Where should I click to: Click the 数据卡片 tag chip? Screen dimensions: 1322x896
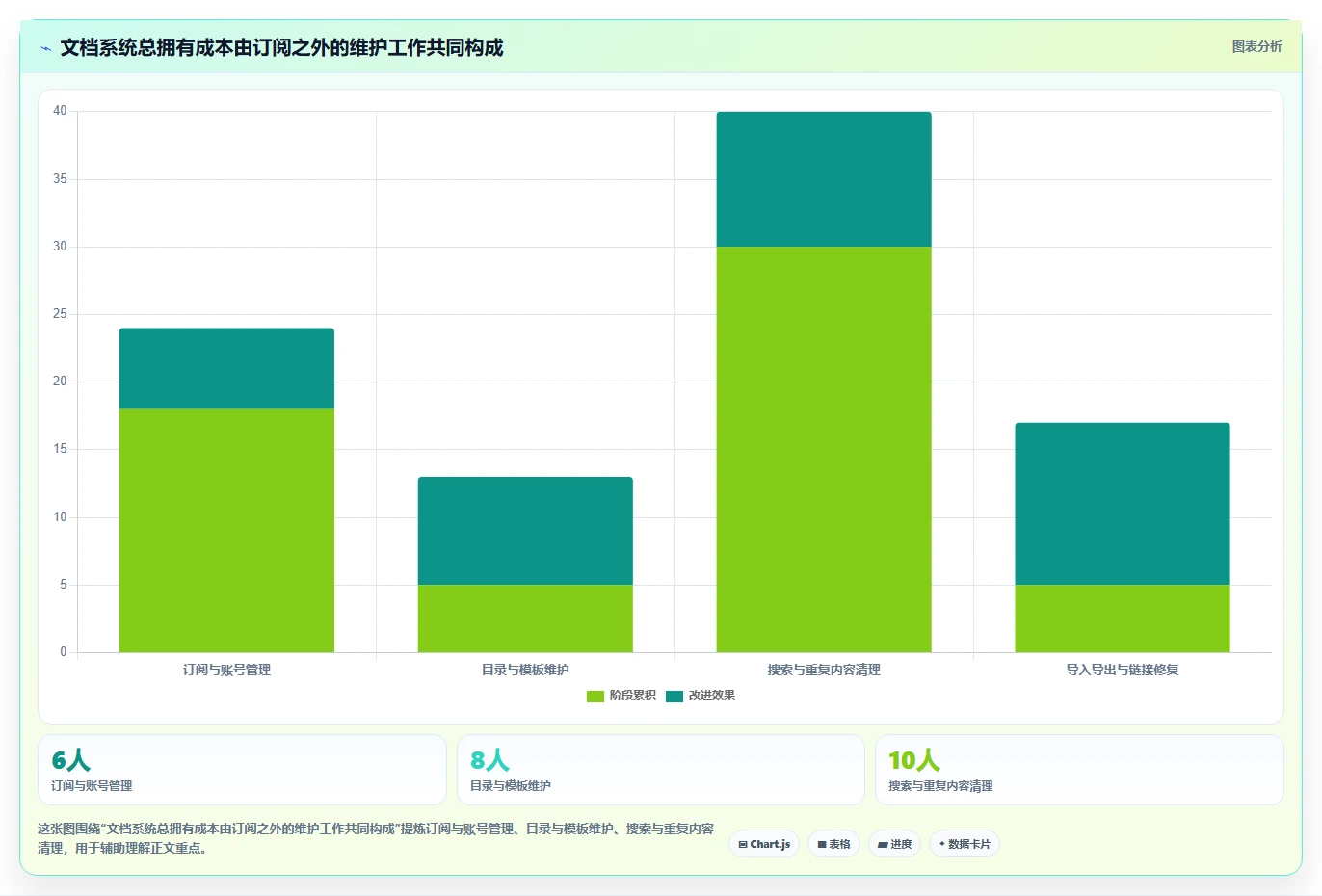click(964, 844)
